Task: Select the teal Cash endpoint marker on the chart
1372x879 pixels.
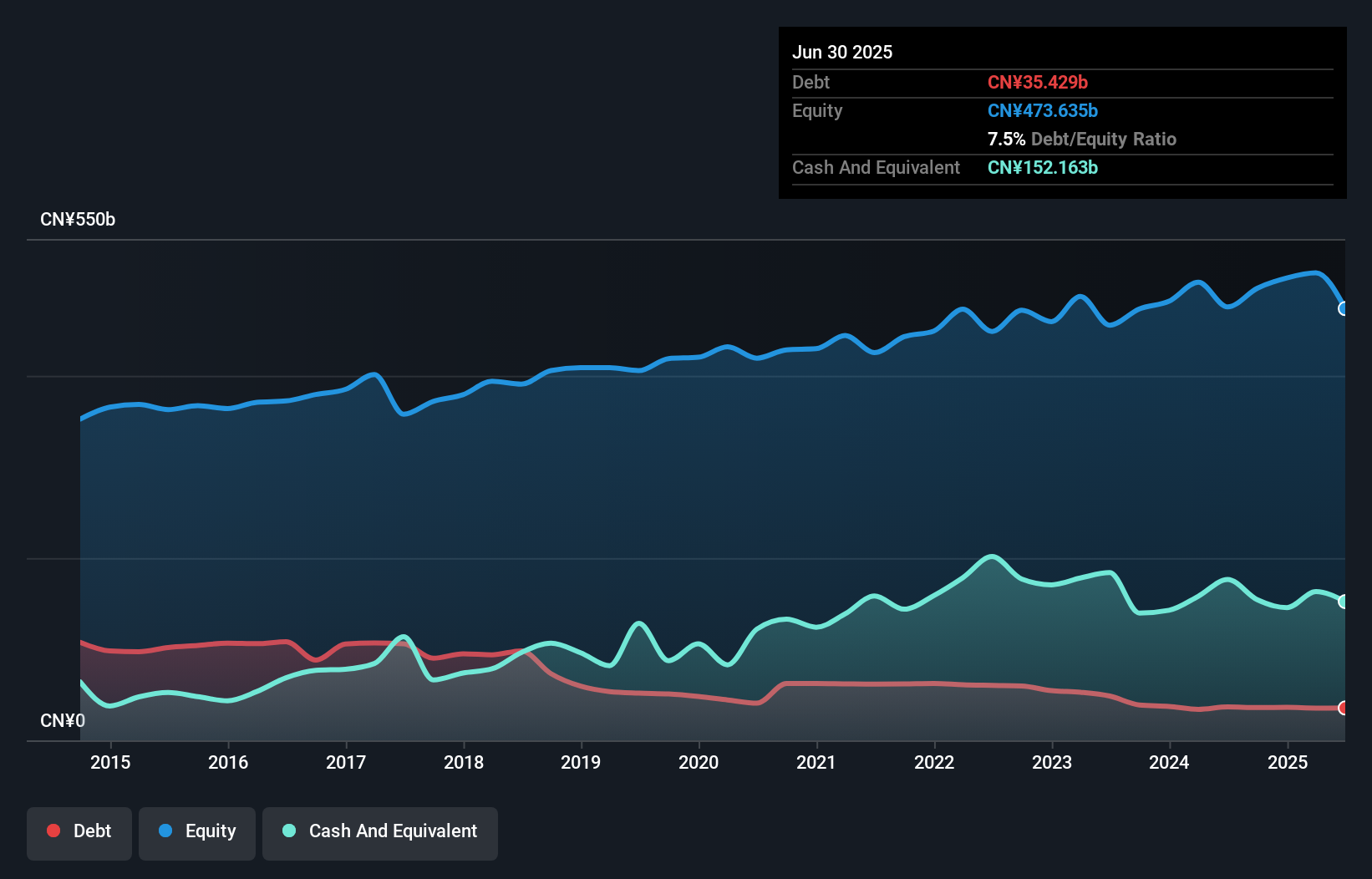Action: pos(1344,601)
